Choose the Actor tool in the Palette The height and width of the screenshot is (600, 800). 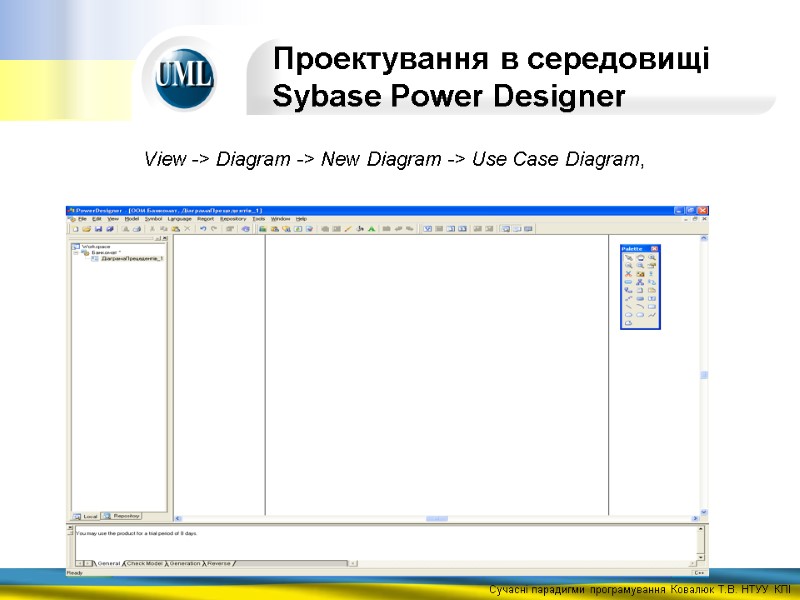652,273
